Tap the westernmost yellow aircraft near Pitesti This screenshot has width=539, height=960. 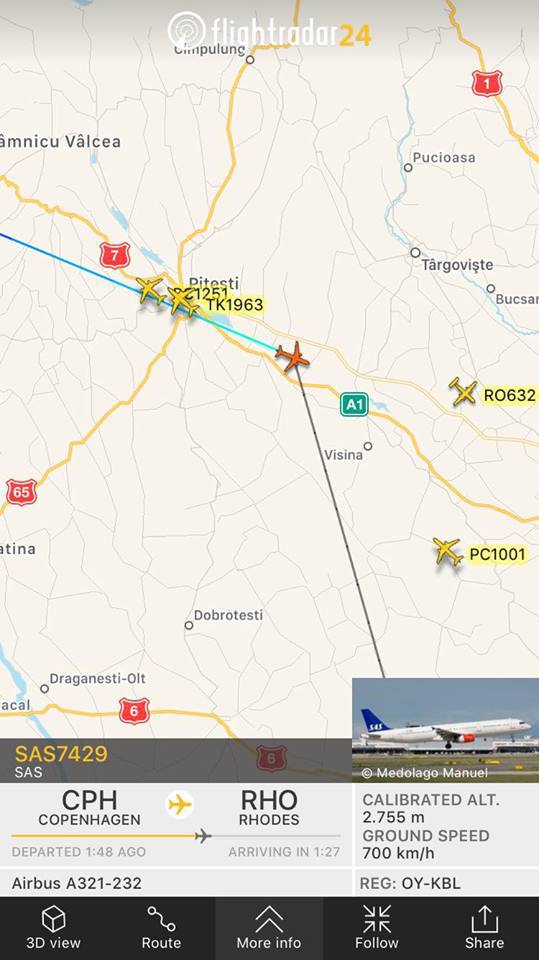point(150,290)
